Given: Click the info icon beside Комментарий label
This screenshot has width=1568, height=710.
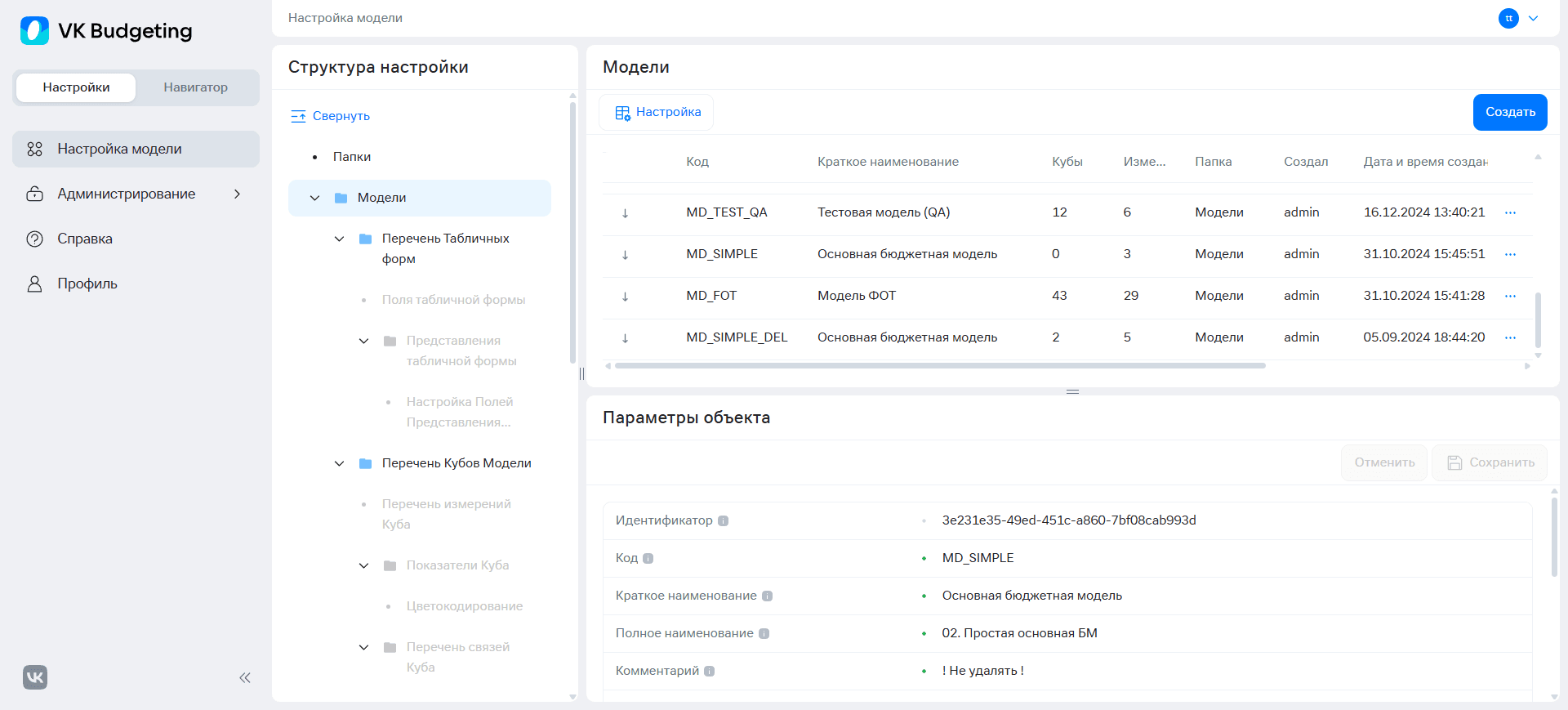Looking at the screenshot, I should (709, 671).
